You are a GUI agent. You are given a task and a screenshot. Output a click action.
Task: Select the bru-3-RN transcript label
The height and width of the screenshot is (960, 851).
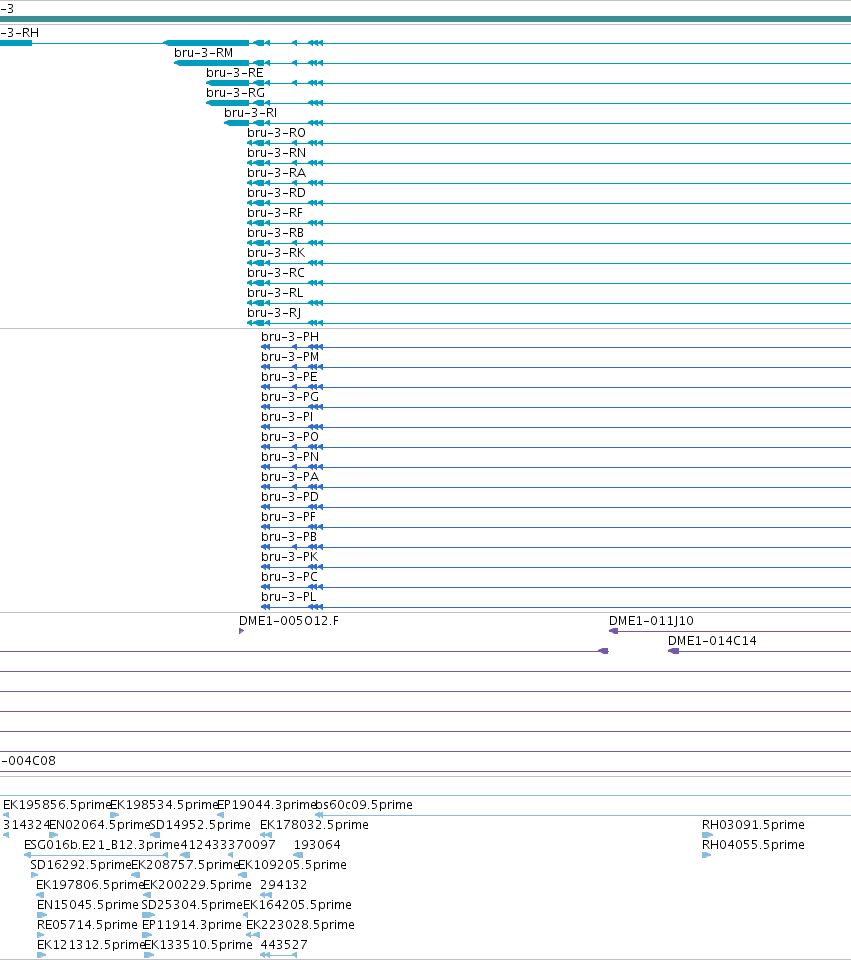[276, 152]
